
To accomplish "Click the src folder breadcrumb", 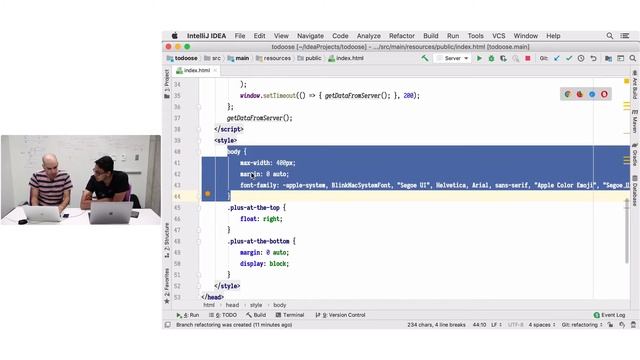I will 212,58.
